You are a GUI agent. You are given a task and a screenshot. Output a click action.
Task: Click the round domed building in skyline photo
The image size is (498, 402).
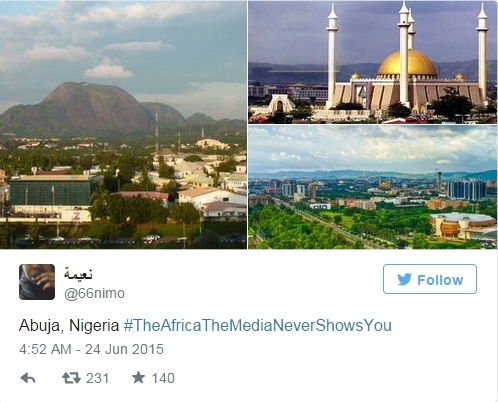point(462,226)
